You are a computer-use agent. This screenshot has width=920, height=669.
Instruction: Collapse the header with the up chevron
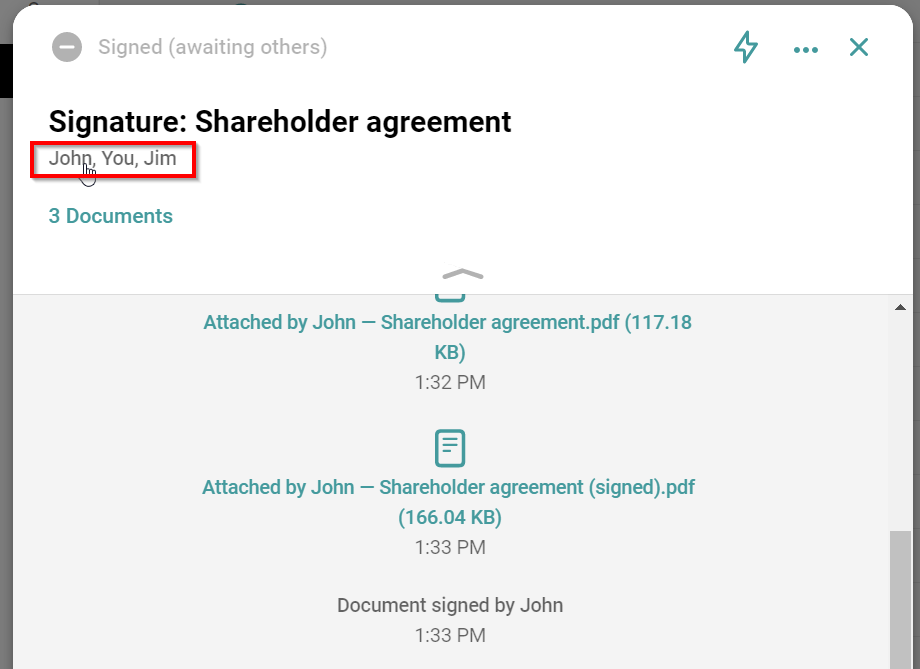point(462,274)
